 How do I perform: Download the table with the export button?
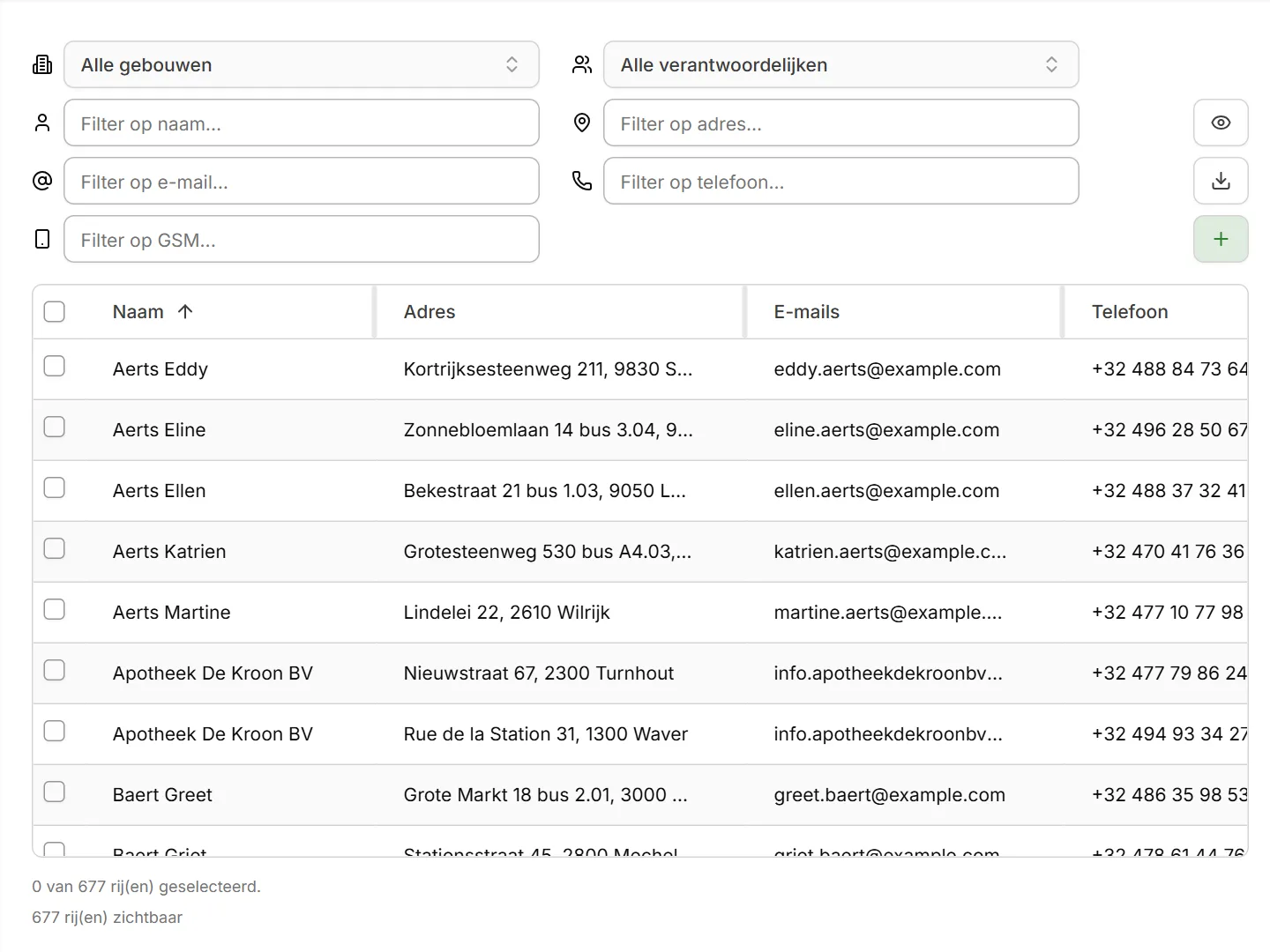1221,181
